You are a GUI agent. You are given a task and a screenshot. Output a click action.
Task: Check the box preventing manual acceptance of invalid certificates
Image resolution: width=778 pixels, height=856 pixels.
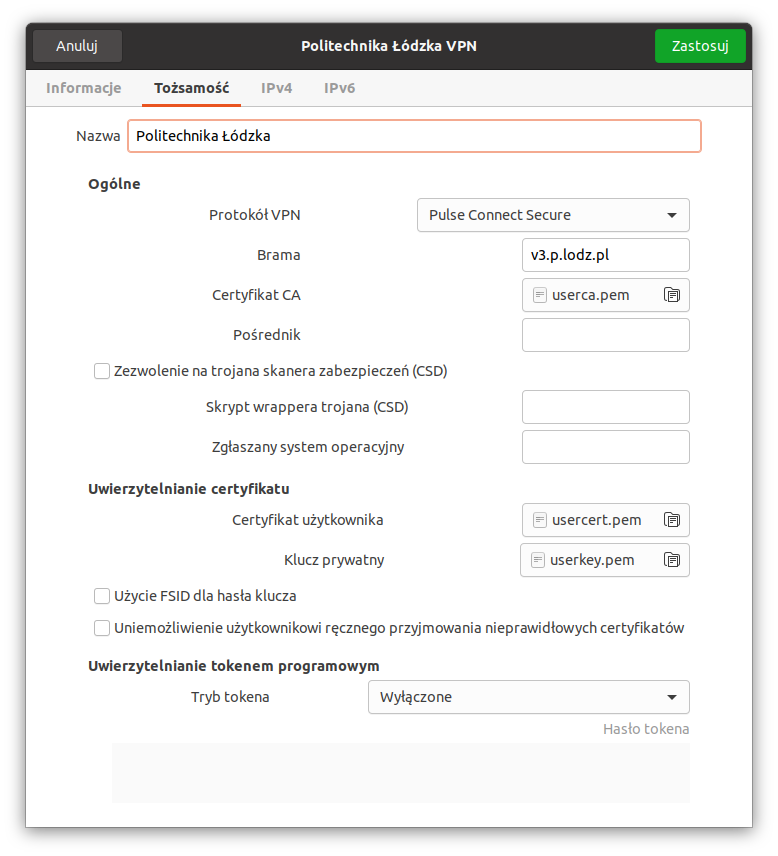point(102,628)
